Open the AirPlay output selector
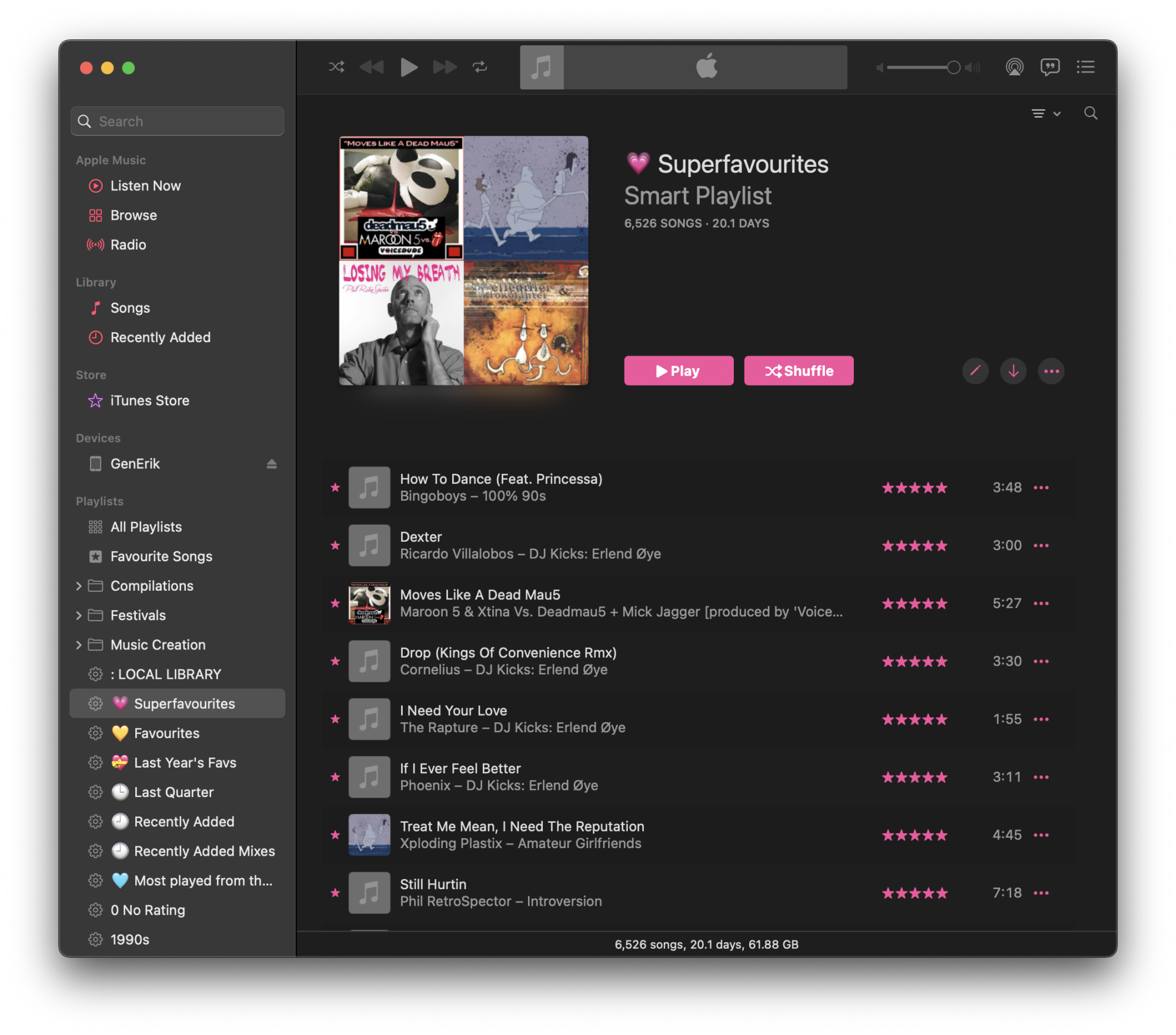This screenshot has width=1176, height=1035. pos(1014,67)
